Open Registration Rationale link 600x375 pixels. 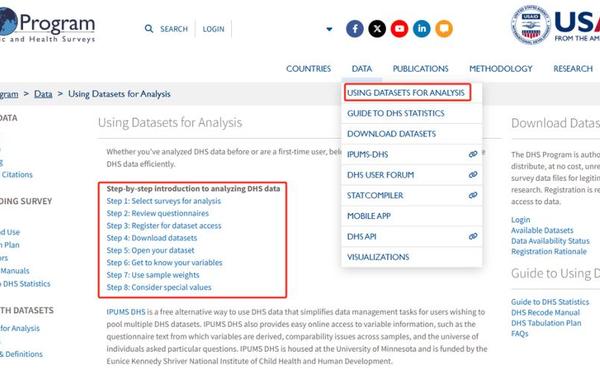coord(549,251)
